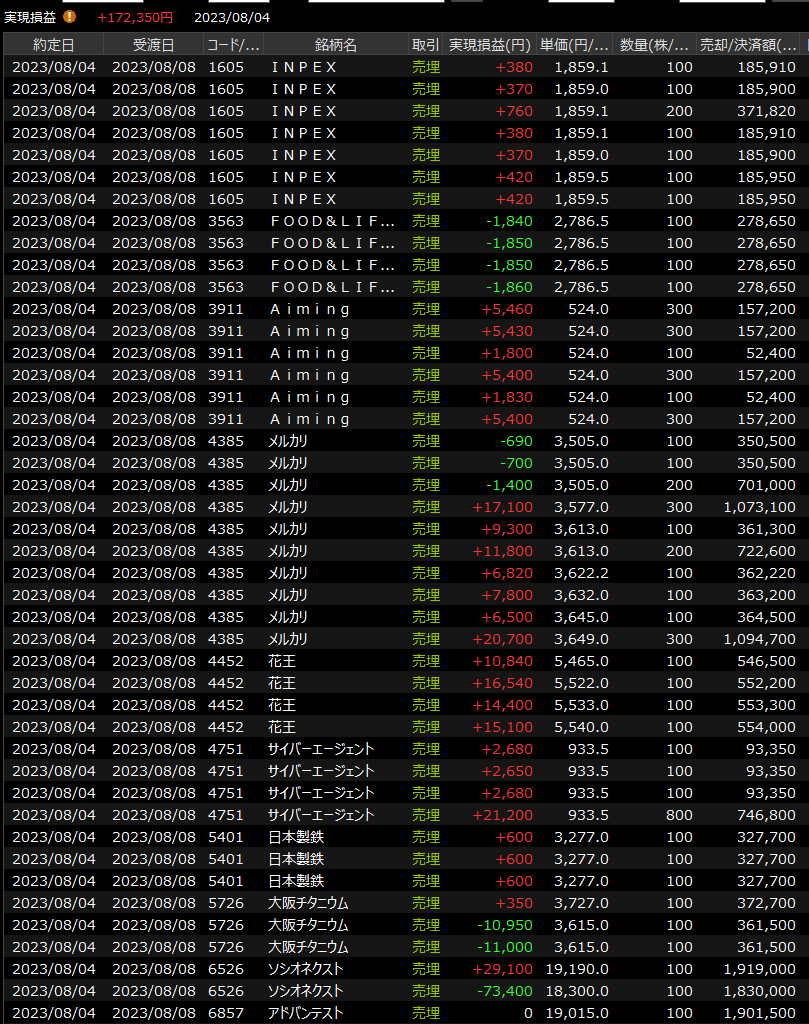Click the 売却/決済額 column header

pyautogui.click(x=749, y=45)
